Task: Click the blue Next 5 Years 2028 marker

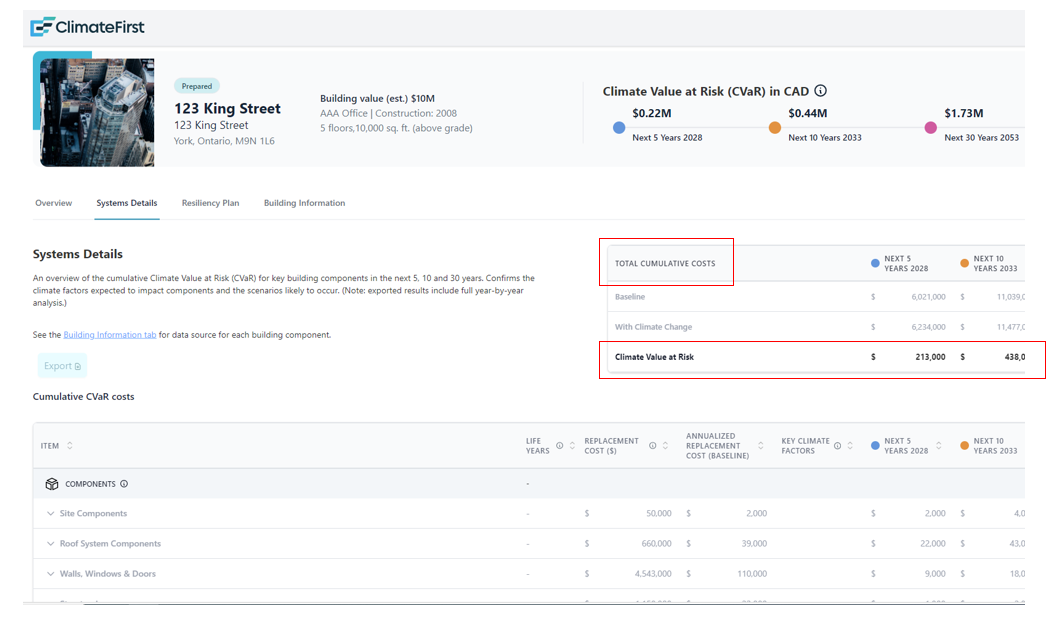Action: pyautogui.click(x=619, y=128)
